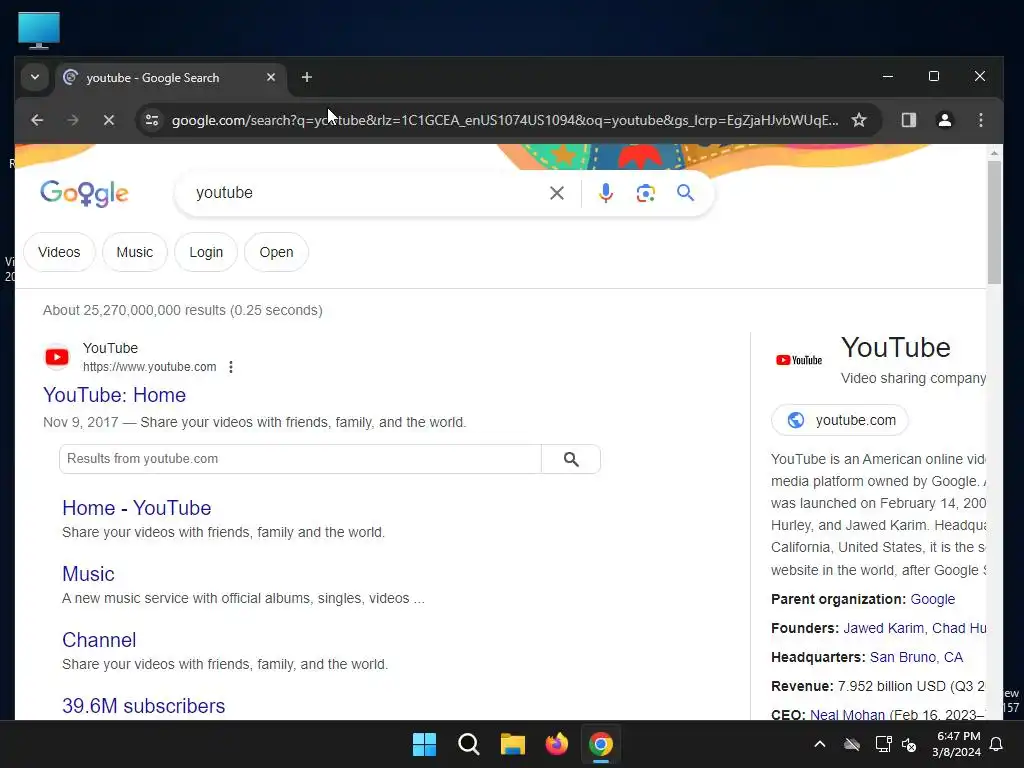Click the OneDrive cloud tray icon
The image size is (1024, 768).
(852, 744)
